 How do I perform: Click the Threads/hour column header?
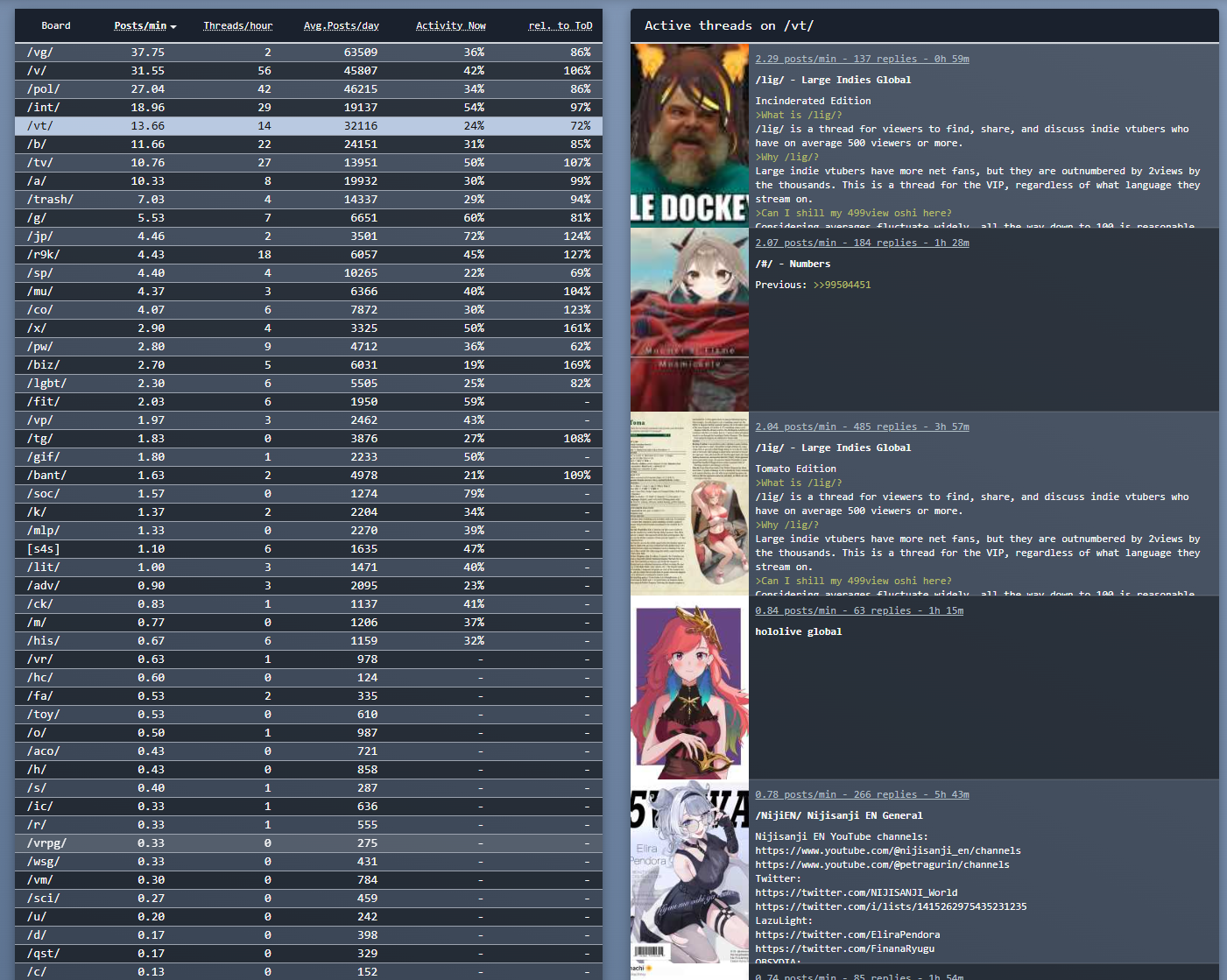237,26
